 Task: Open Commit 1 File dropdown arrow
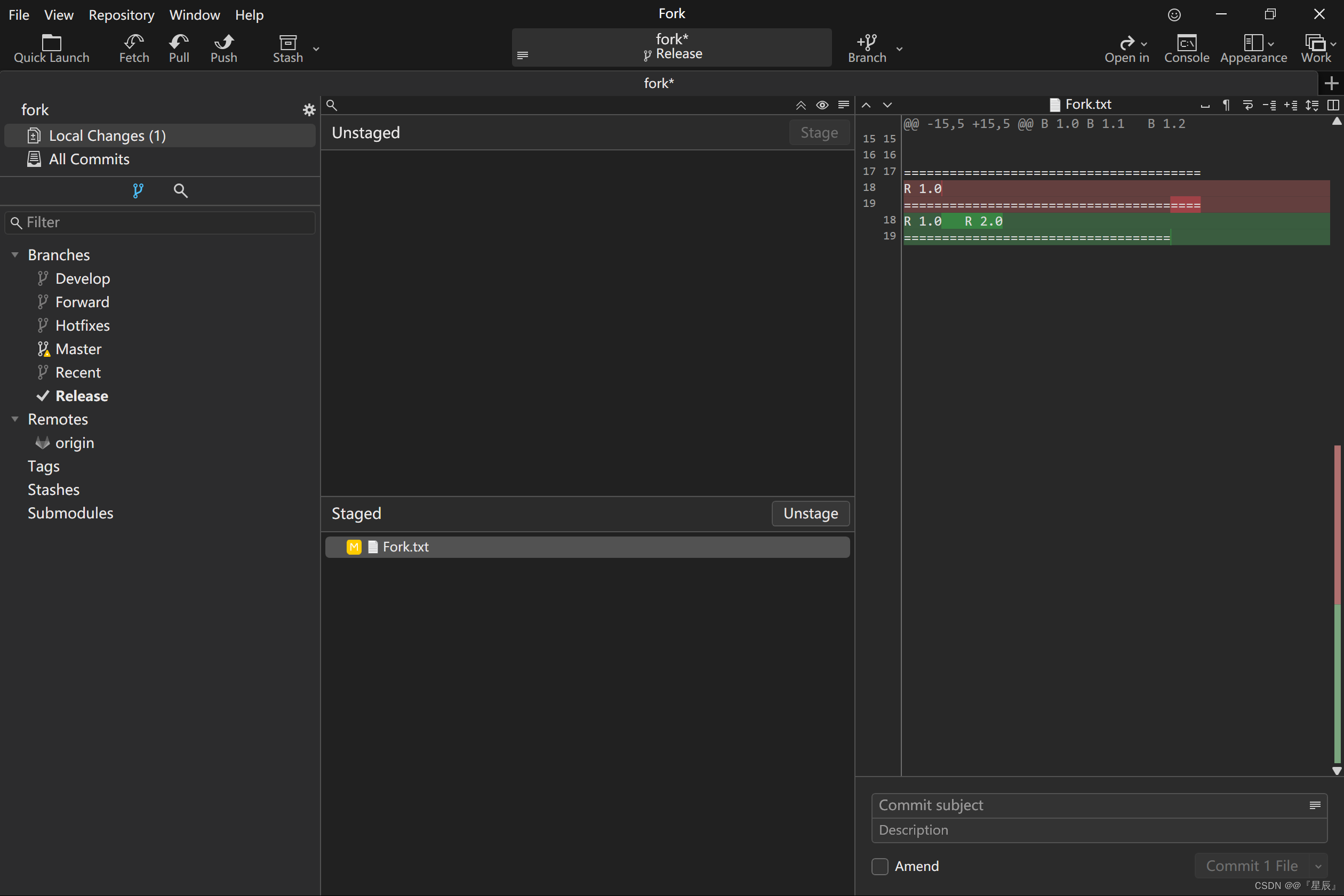1318,866
